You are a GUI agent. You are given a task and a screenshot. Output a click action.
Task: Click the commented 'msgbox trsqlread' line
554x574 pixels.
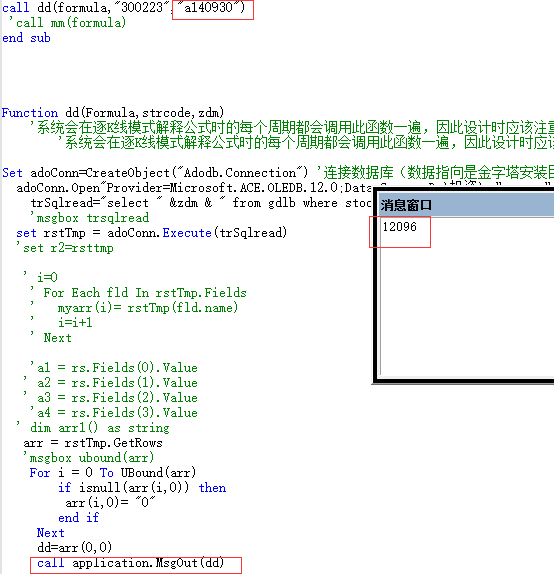pyautogui.click(x=90, y=218)
